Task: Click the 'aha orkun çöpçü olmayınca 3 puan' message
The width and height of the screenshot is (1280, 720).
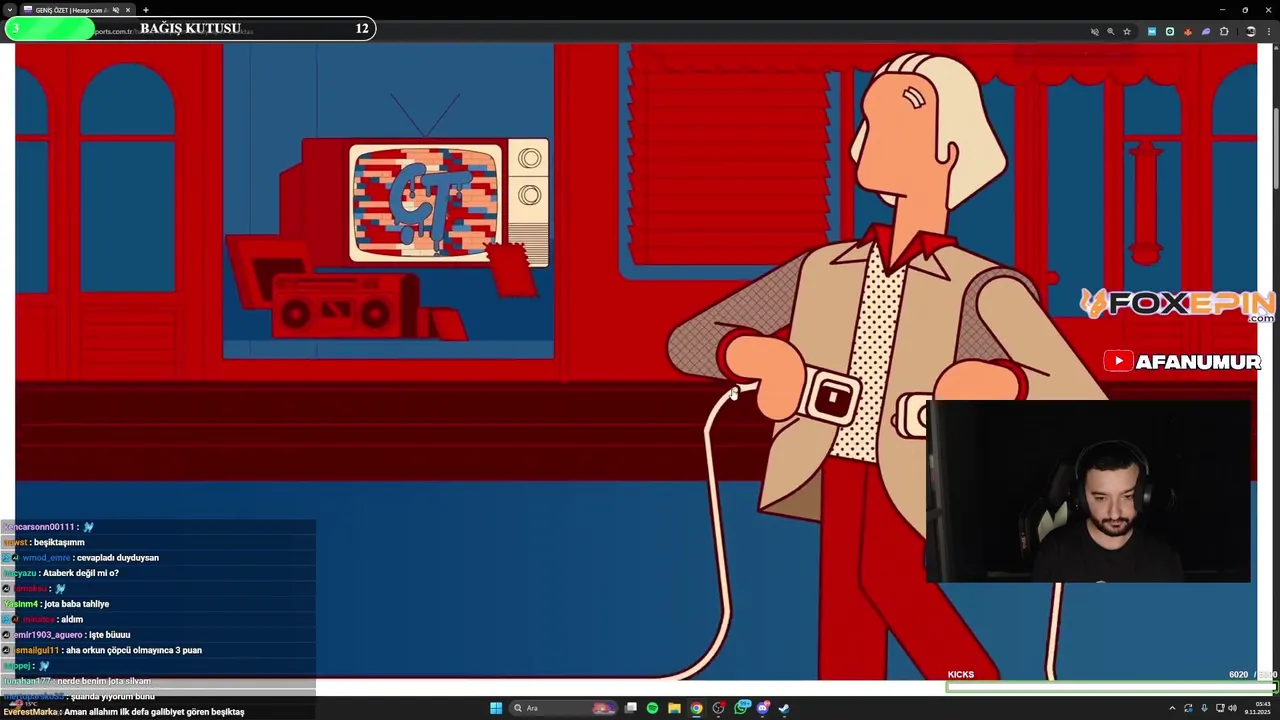Action: point(134,650)
